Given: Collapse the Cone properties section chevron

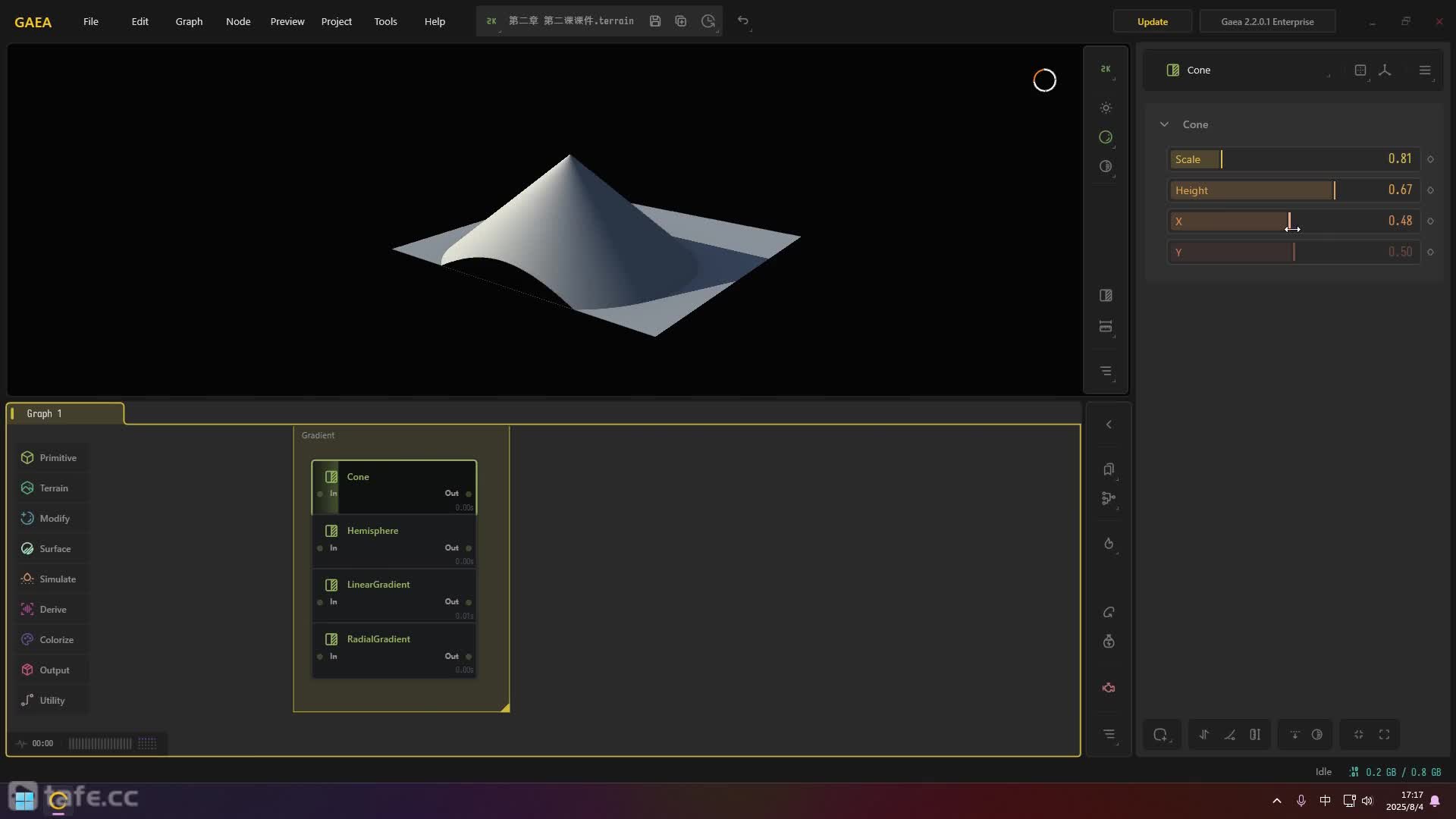Looking at the screenshot, I should [x=1164, y=124].
